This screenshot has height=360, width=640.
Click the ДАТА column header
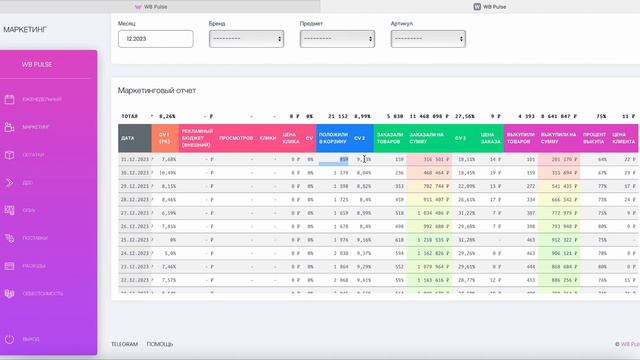pos(135,138)
